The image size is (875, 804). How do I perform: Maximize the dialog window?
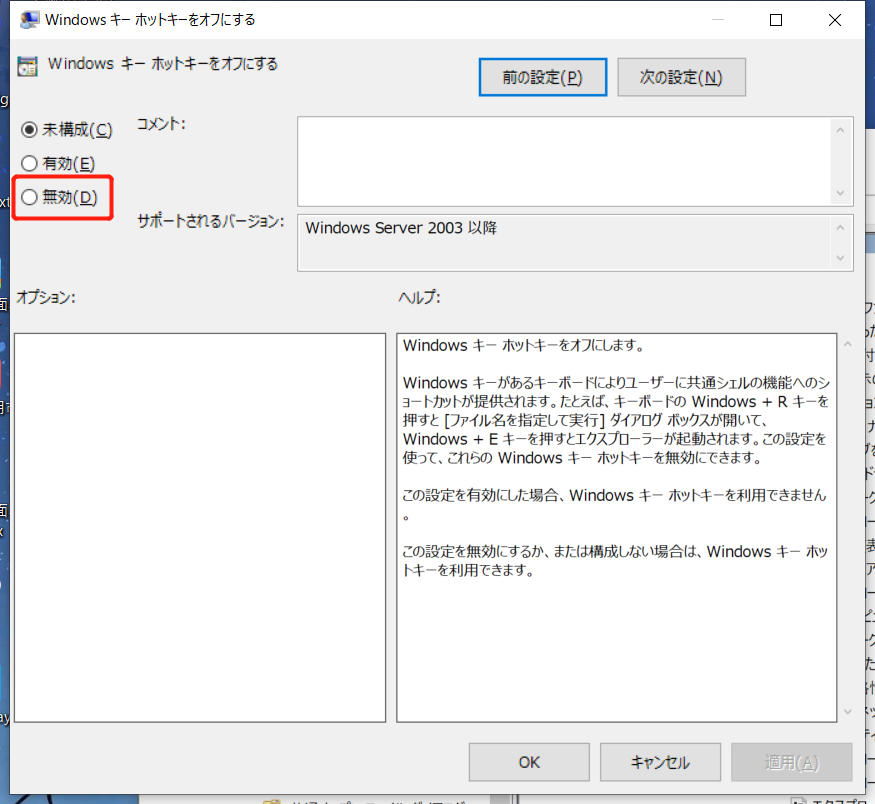(776, 20)
